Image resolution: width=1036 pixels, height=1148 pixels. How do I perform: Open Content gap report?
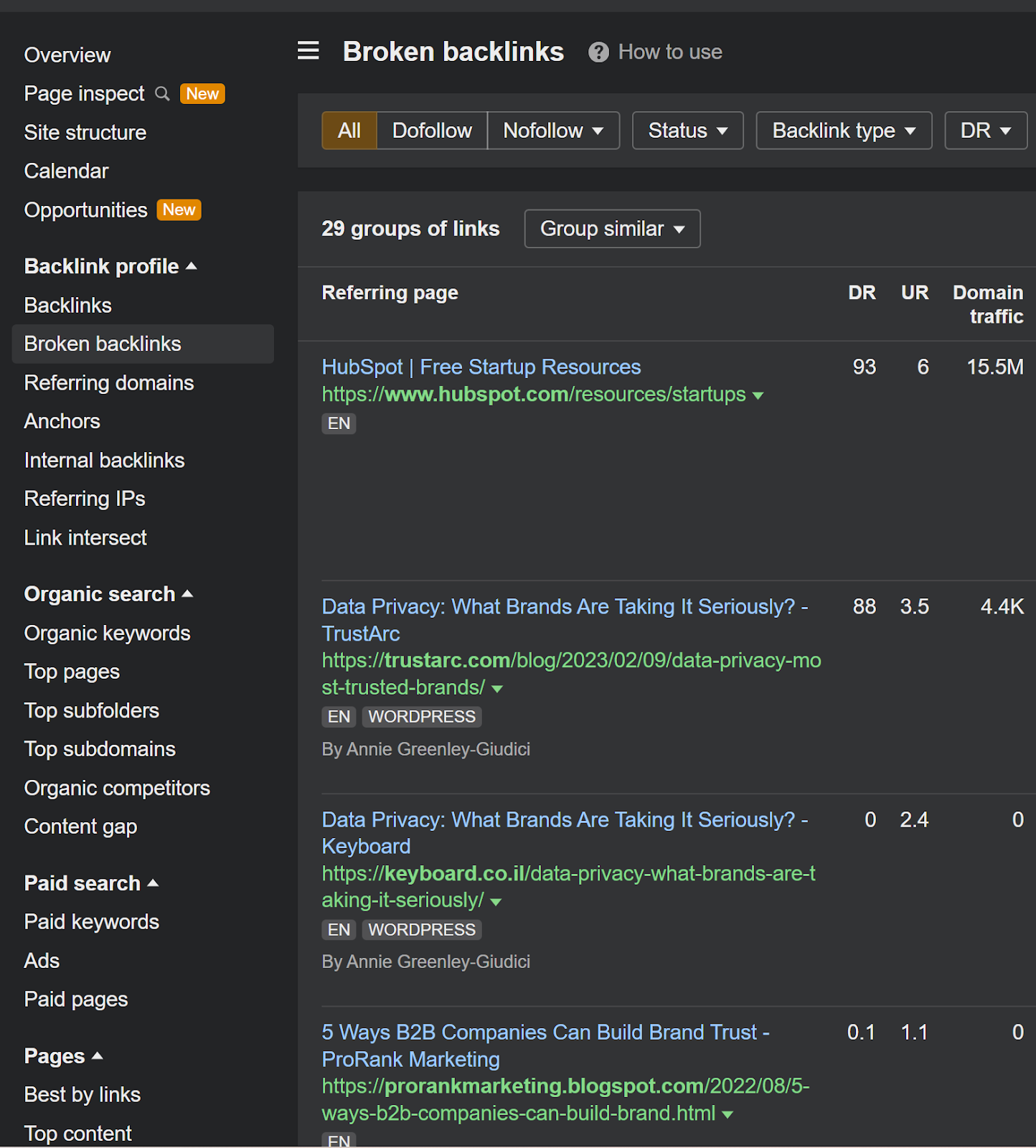click(x=80, y=827)
